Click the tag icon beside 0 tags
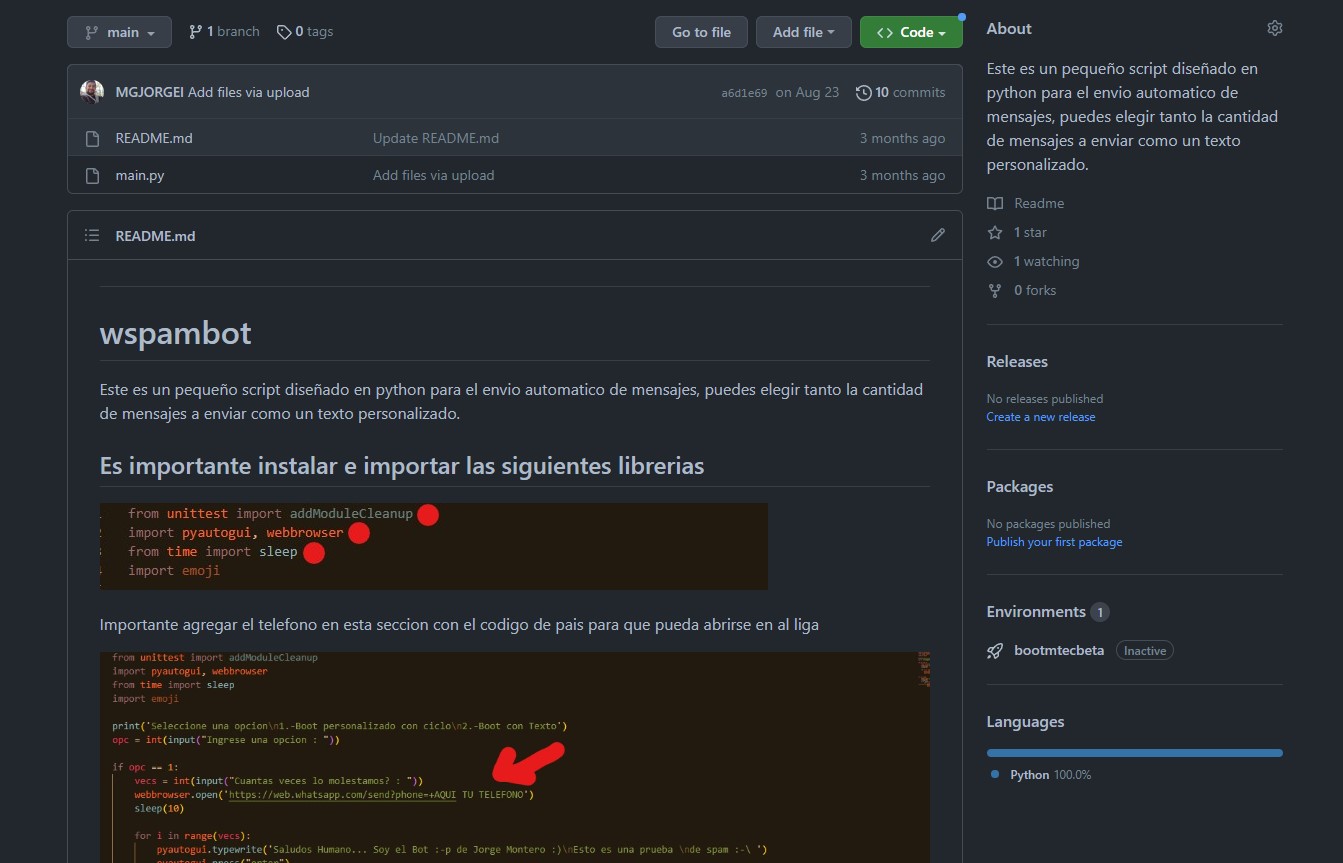The width and height of the screenshot is (1343, 863). pos(284,32)
